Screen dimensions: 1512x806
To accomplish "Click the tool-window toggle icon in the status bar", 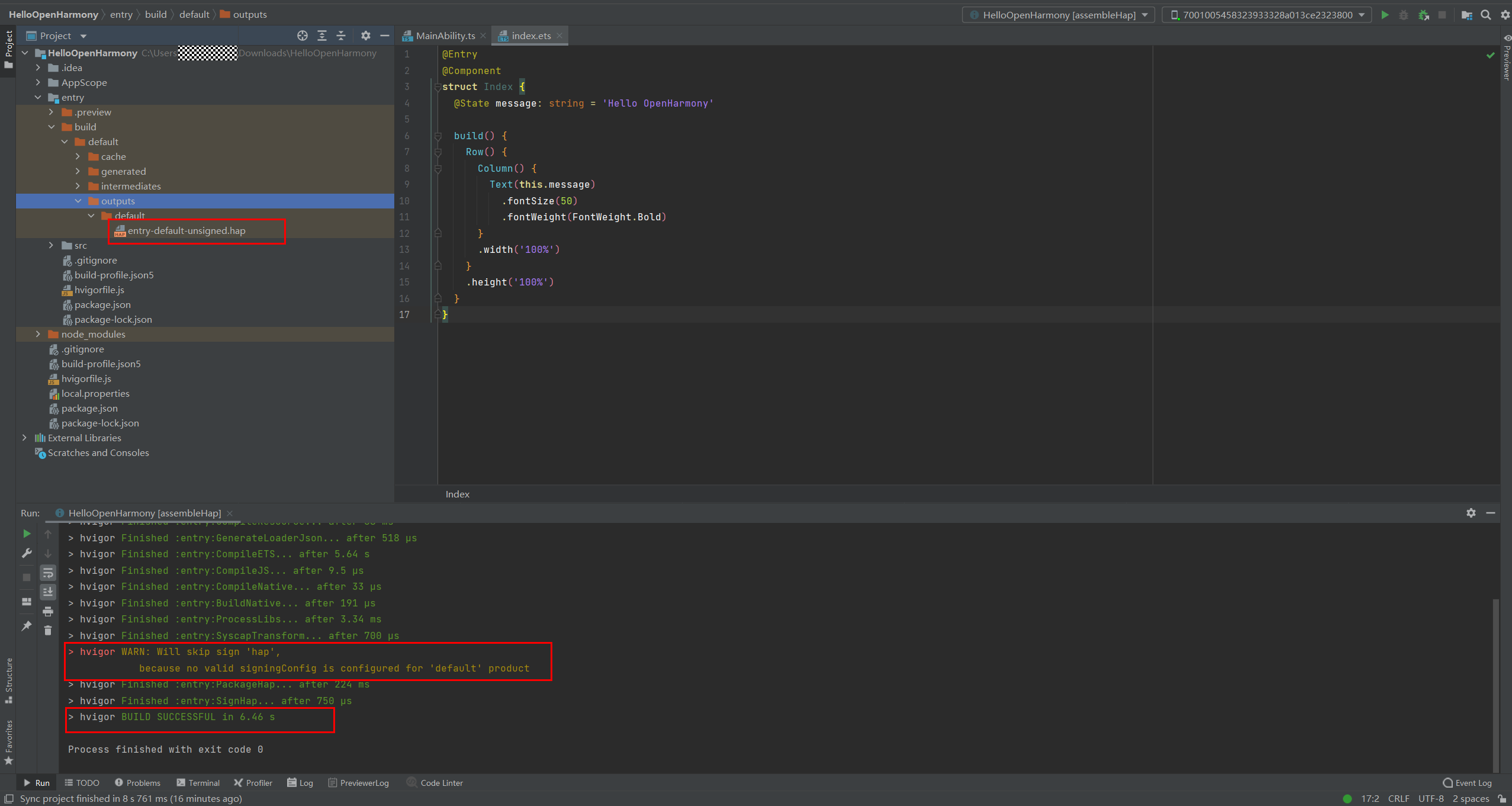I will [9, 798].
